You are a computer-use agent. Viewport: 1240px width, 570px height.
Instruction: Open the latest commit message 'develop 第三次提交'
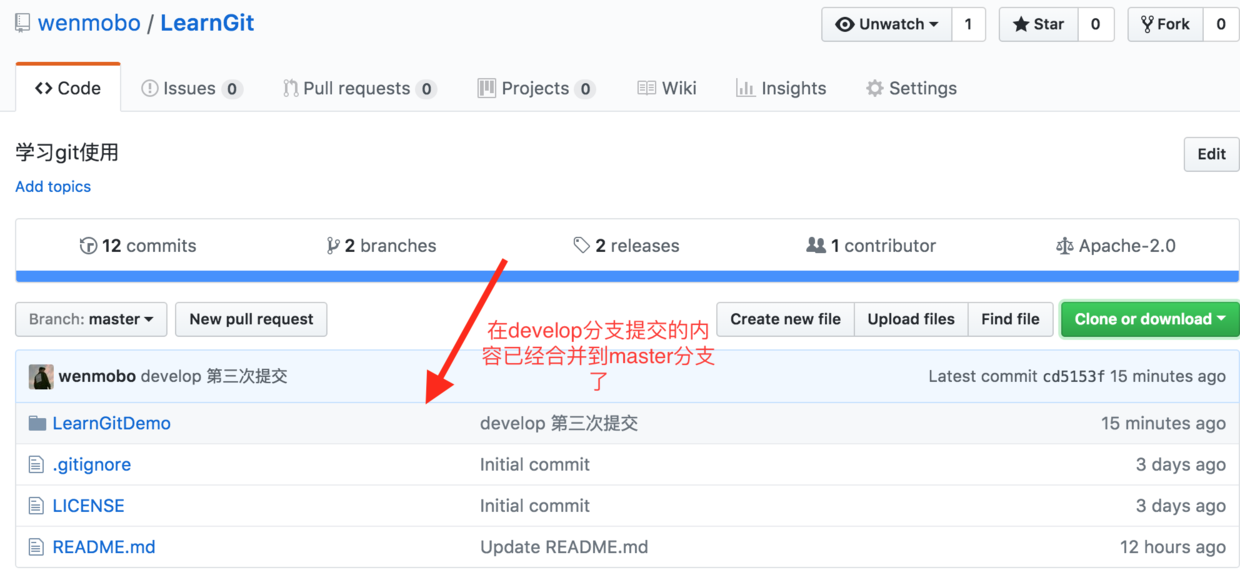point(214,377)
